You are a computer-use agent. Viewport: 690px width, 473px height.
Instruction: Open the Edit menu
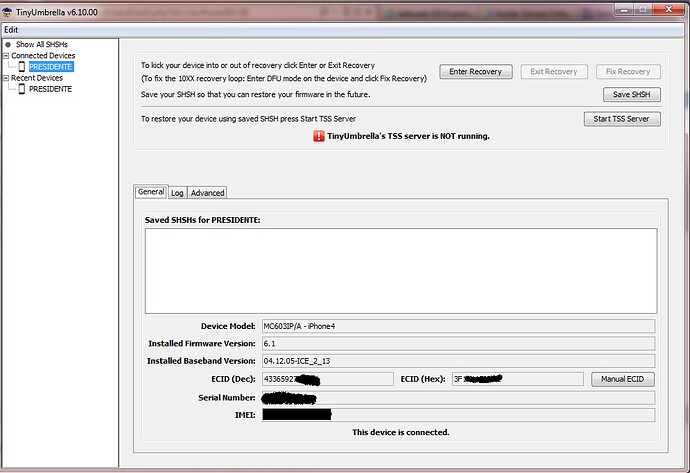pyautogui.click(x=11, y=29)
